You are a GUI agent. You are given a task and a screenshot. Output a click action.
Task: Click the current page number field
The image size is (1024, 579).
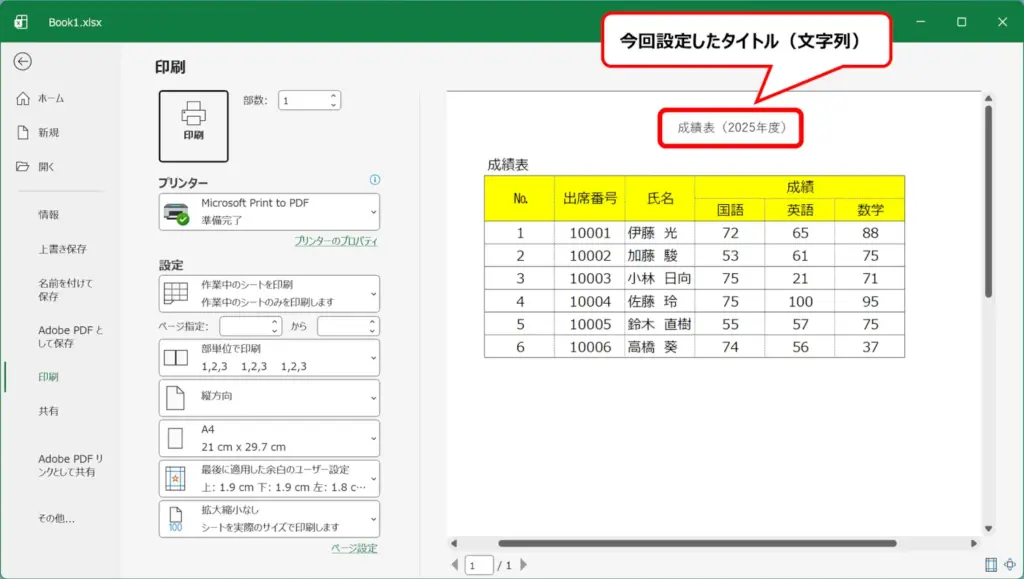[479, 566]
